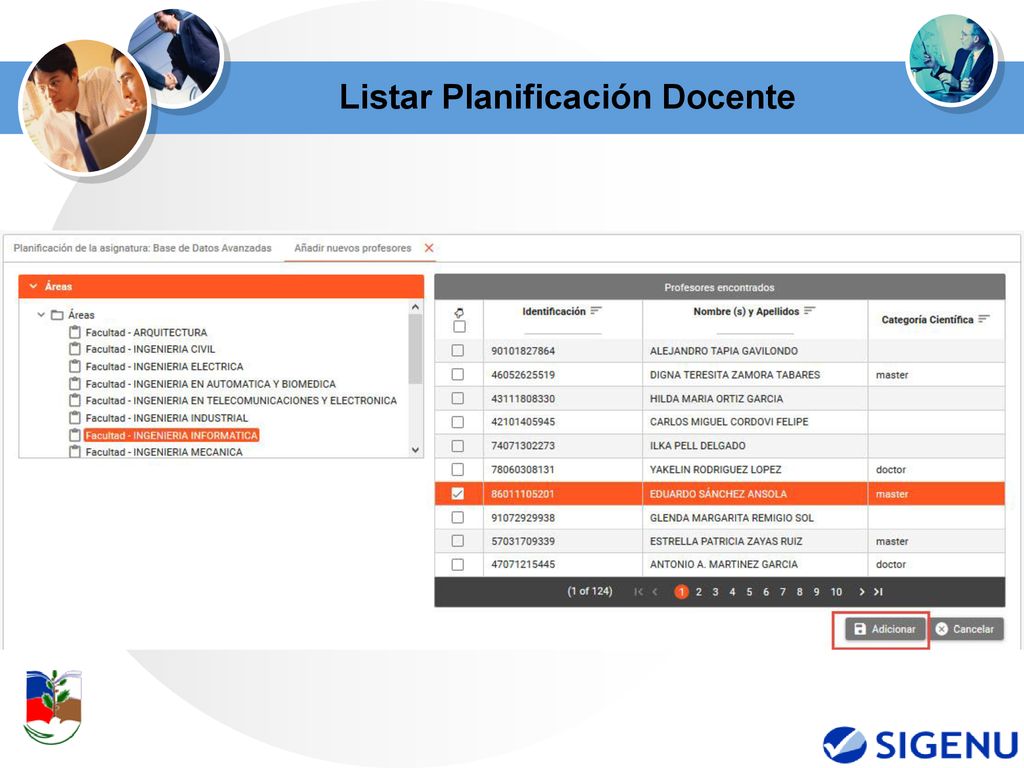Click master category for DIGNA TERESITA ZAMORA
This screenshot has height=768, width=1024.
tap(892, 374)
